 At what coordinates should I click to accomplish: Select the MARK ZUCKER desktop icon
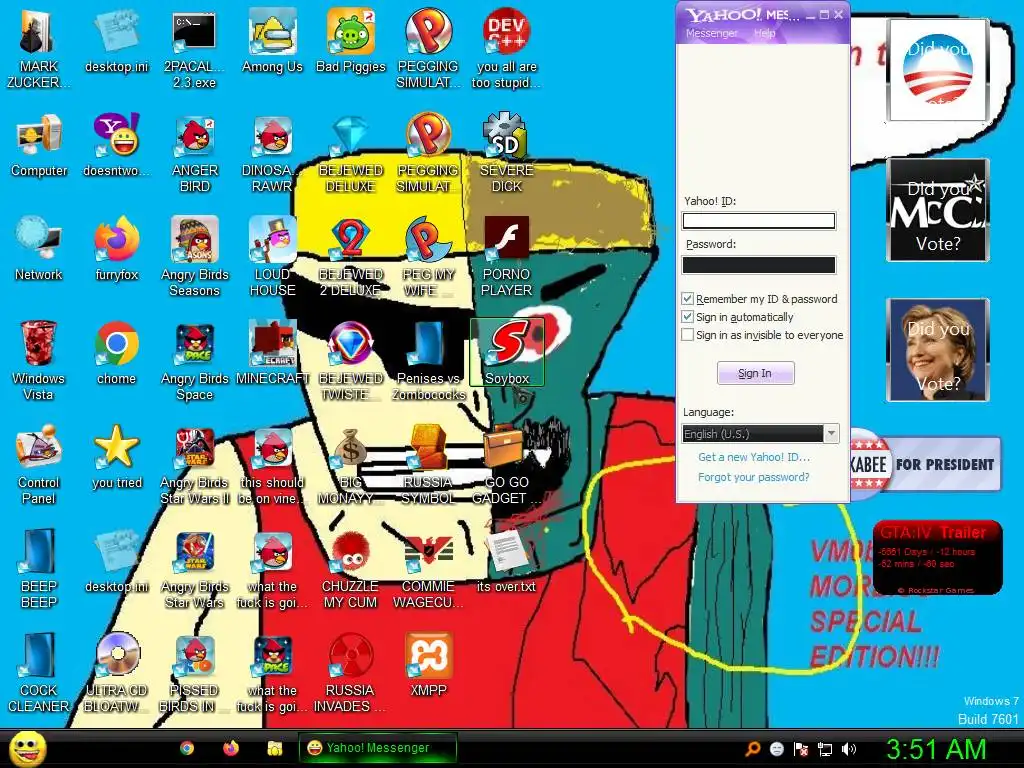click(x=39, y=48)
